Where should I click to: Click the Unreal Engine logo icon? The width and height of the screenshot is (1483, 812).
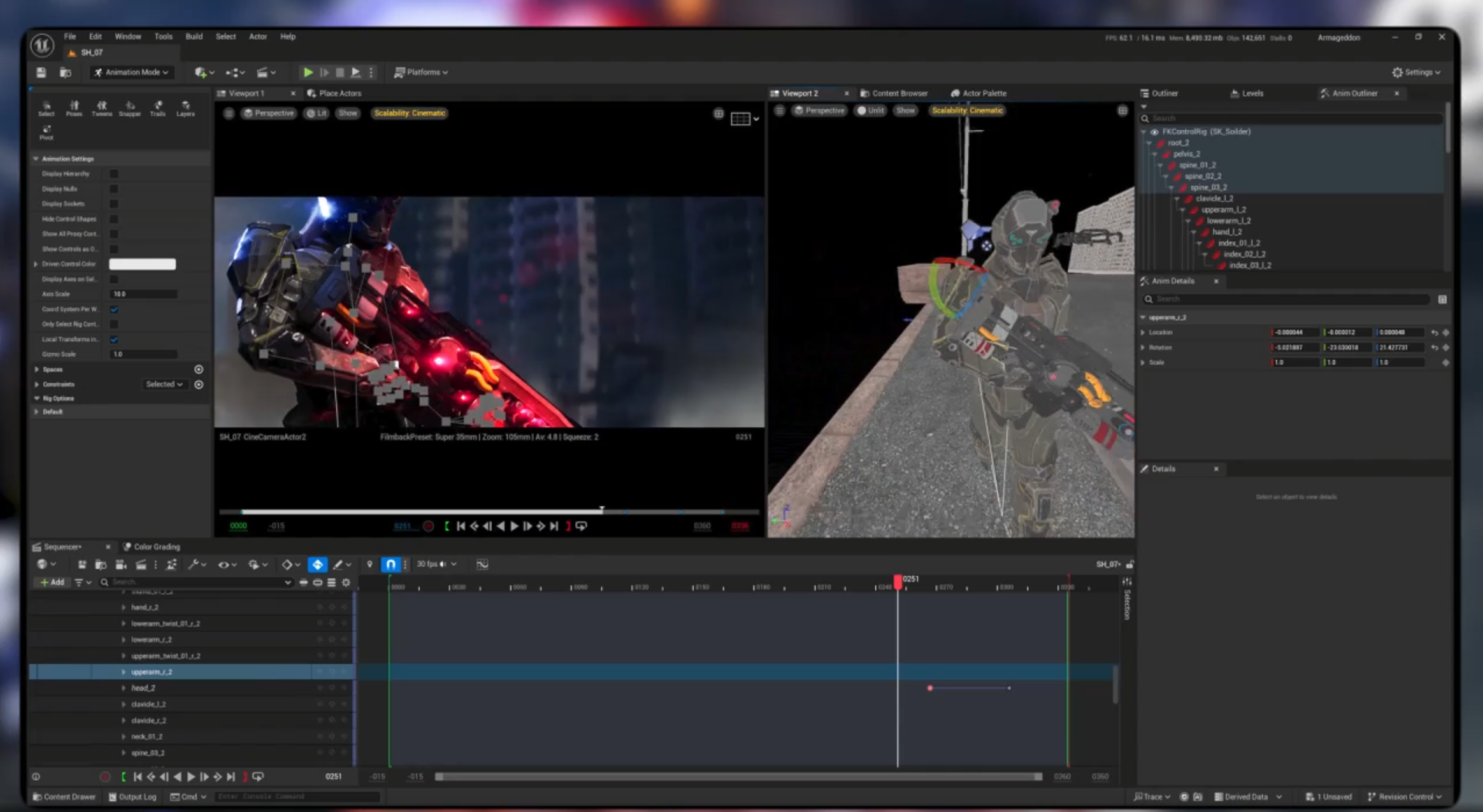click(42, 46)
